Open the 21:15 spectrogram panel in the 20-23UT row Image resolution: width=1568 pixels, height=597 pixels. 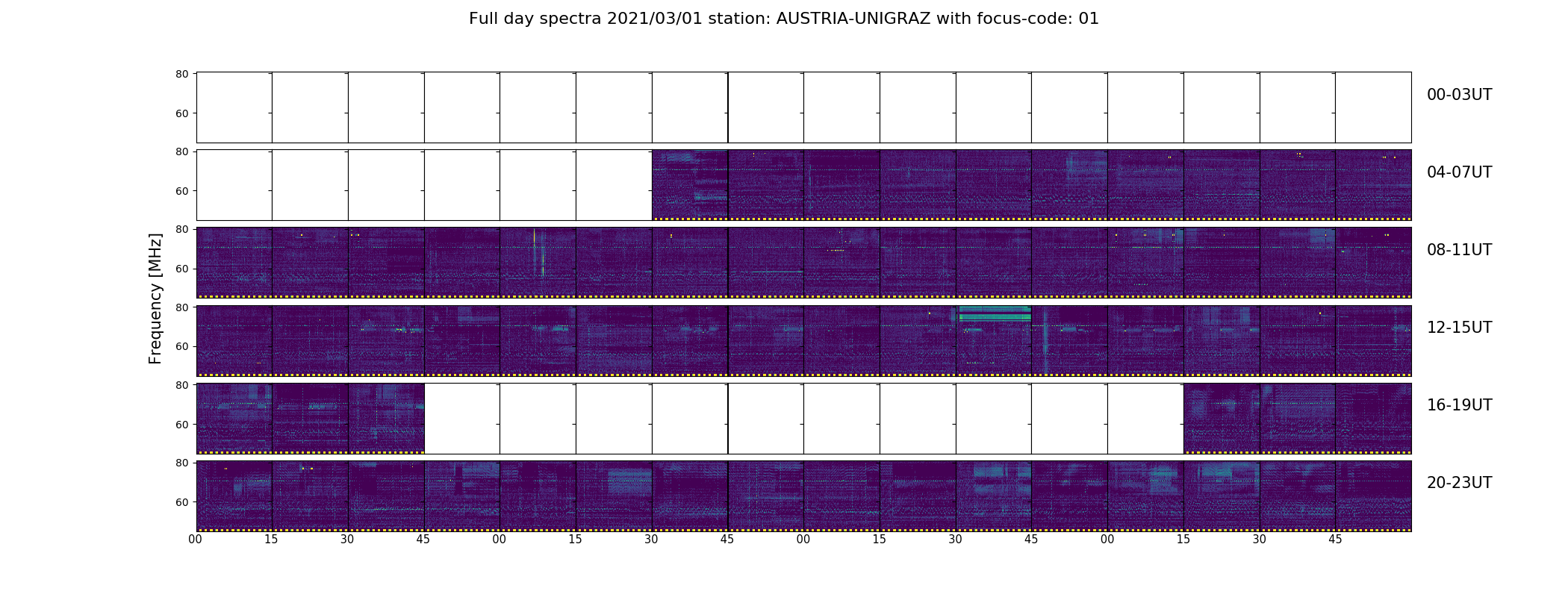click(x=614, y=496)
